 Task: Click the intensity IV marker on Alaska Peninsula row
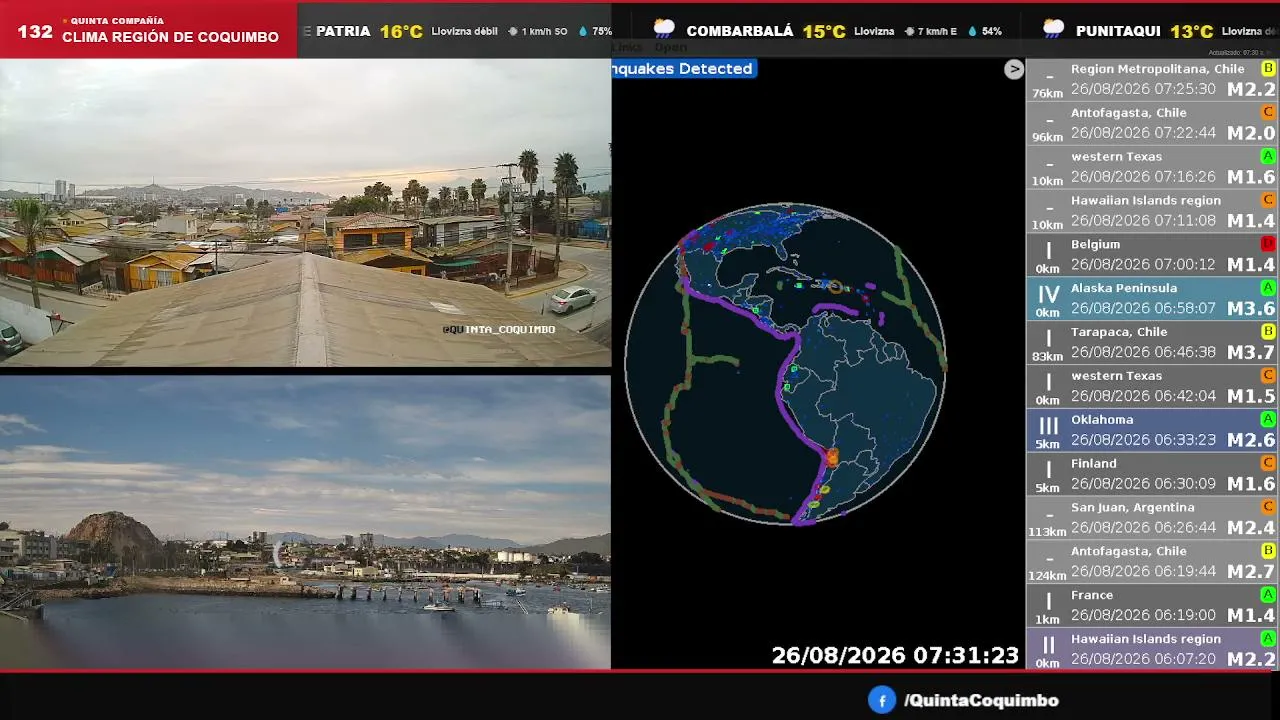(x=1048, y=295)
